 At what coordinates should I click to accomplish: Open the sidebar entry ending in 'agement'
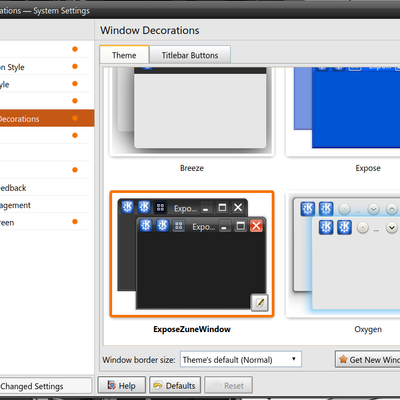(45, 205)
